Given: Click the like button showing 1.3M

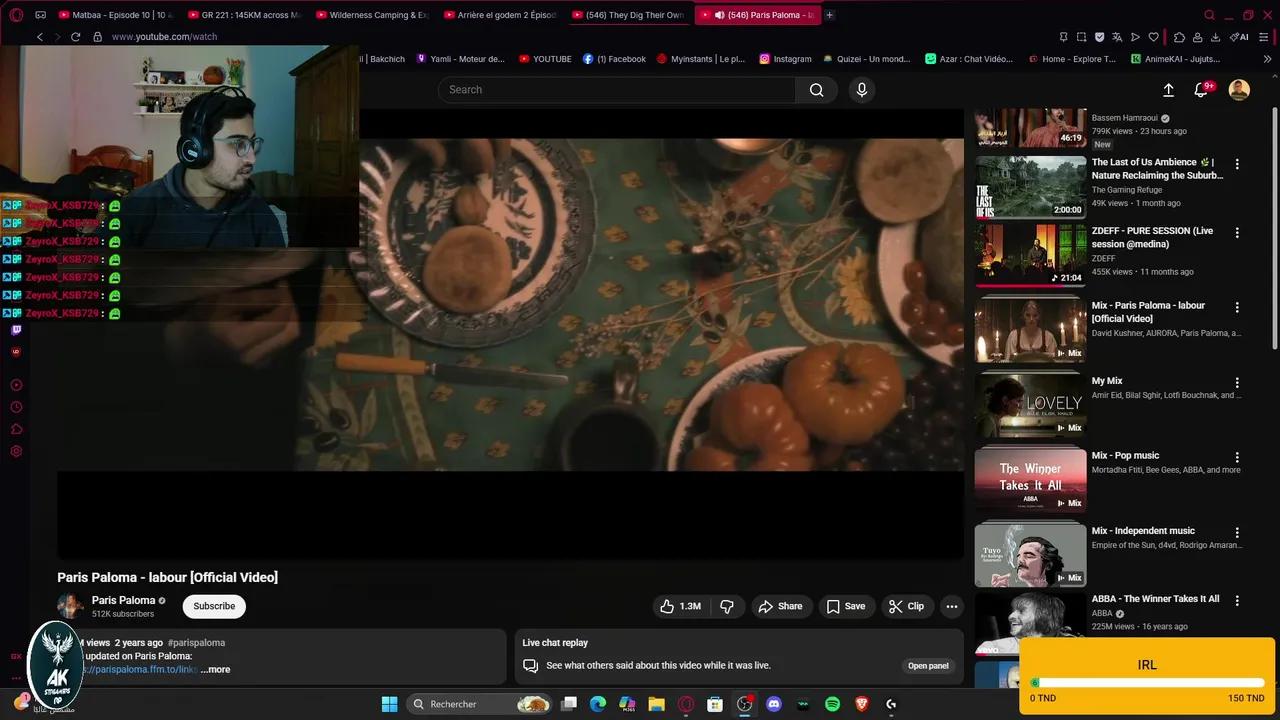Looking at the screenshot, I should [x=681, y=606].
